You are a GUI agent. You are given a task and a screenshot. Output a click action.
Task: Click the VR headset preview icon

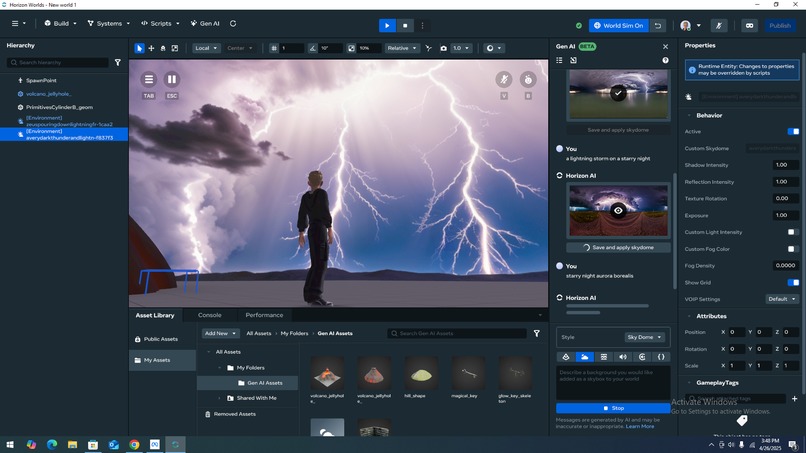[x=749, y=26]
